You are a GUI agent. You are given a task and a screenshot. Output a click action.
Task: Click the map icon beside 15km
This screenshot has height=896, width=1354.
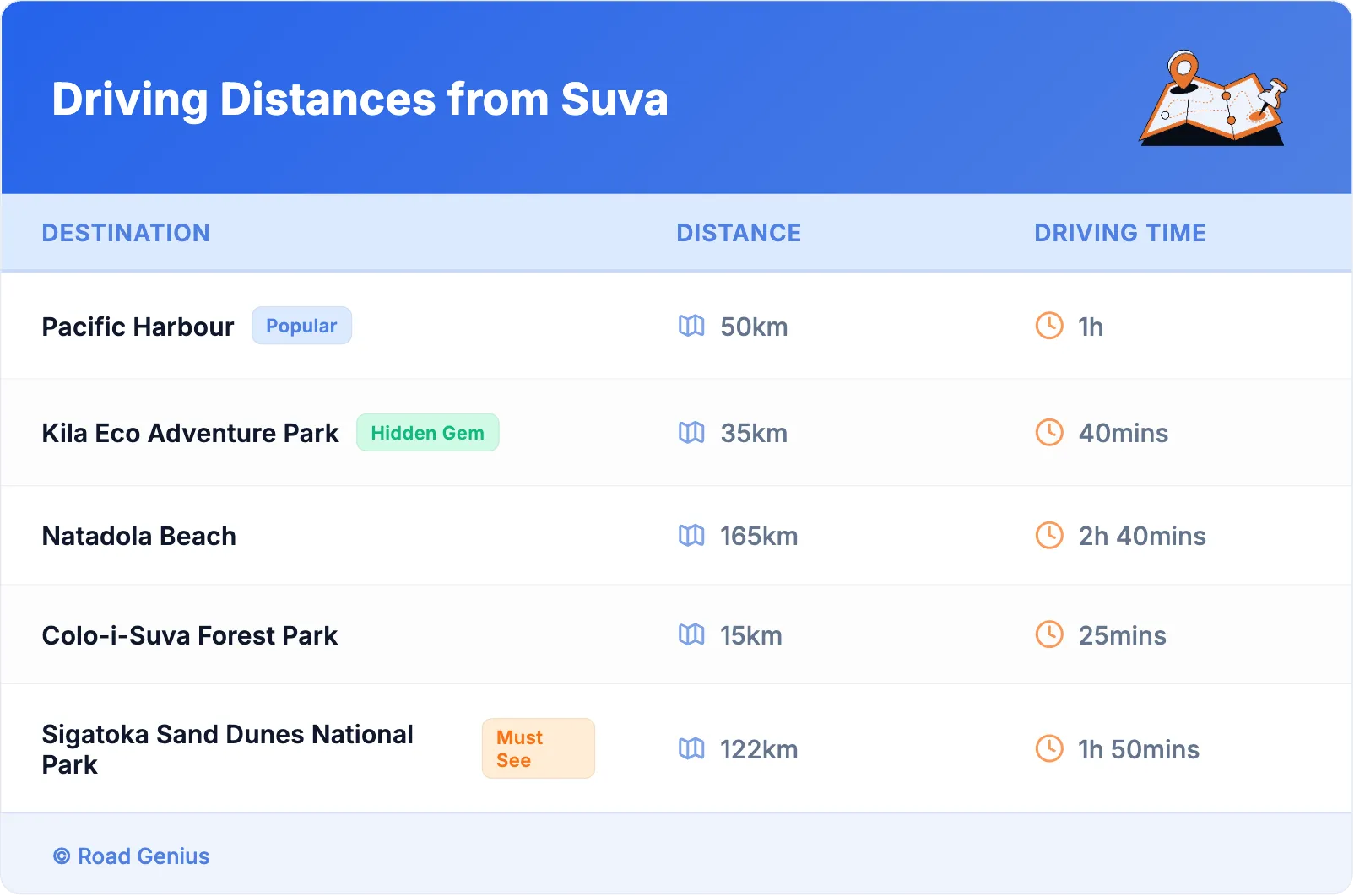pos(691,634)
